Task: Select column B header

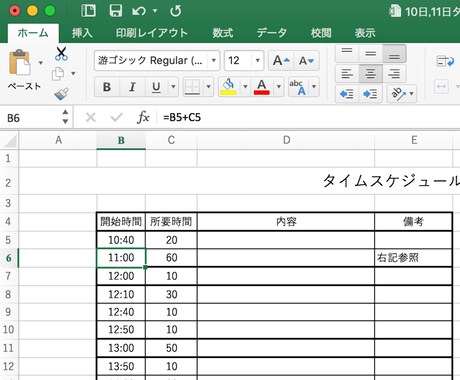Action: pos(121,140)
